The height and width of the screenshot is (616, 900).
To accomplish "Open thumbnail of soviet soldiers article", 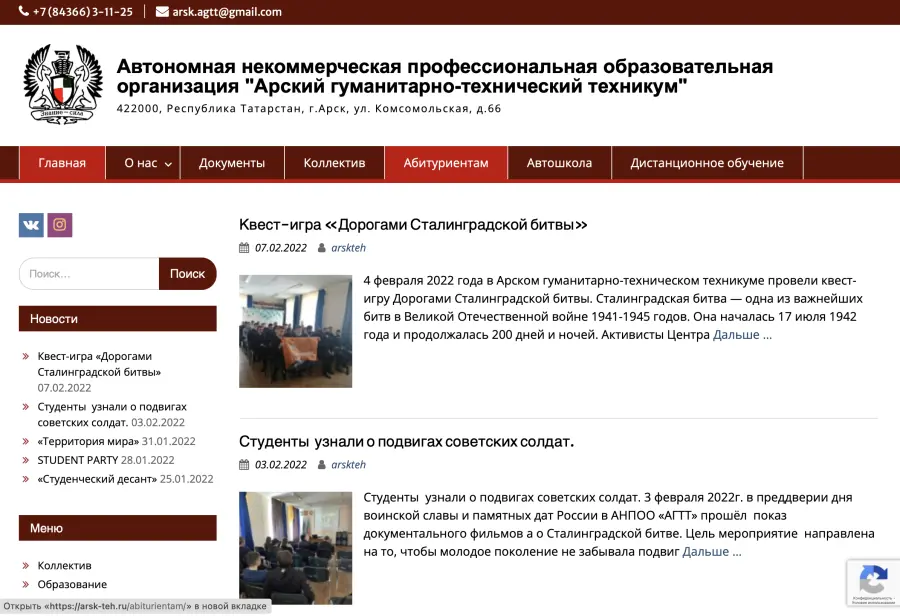I will pos(296,548).
